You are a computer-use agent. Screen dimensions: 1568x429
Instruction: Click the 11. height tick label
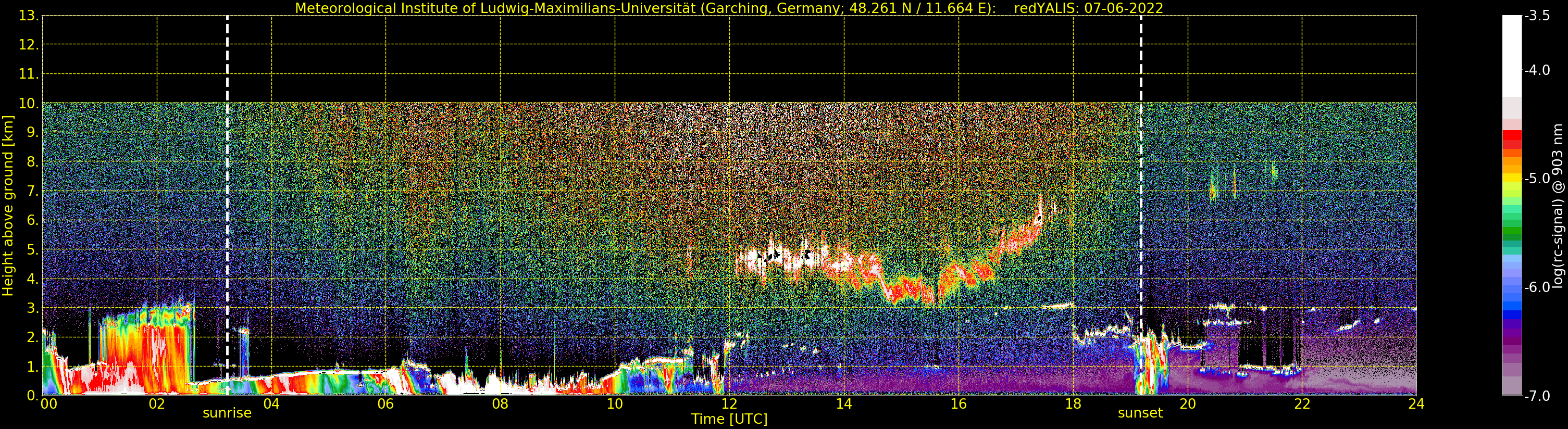29,74
